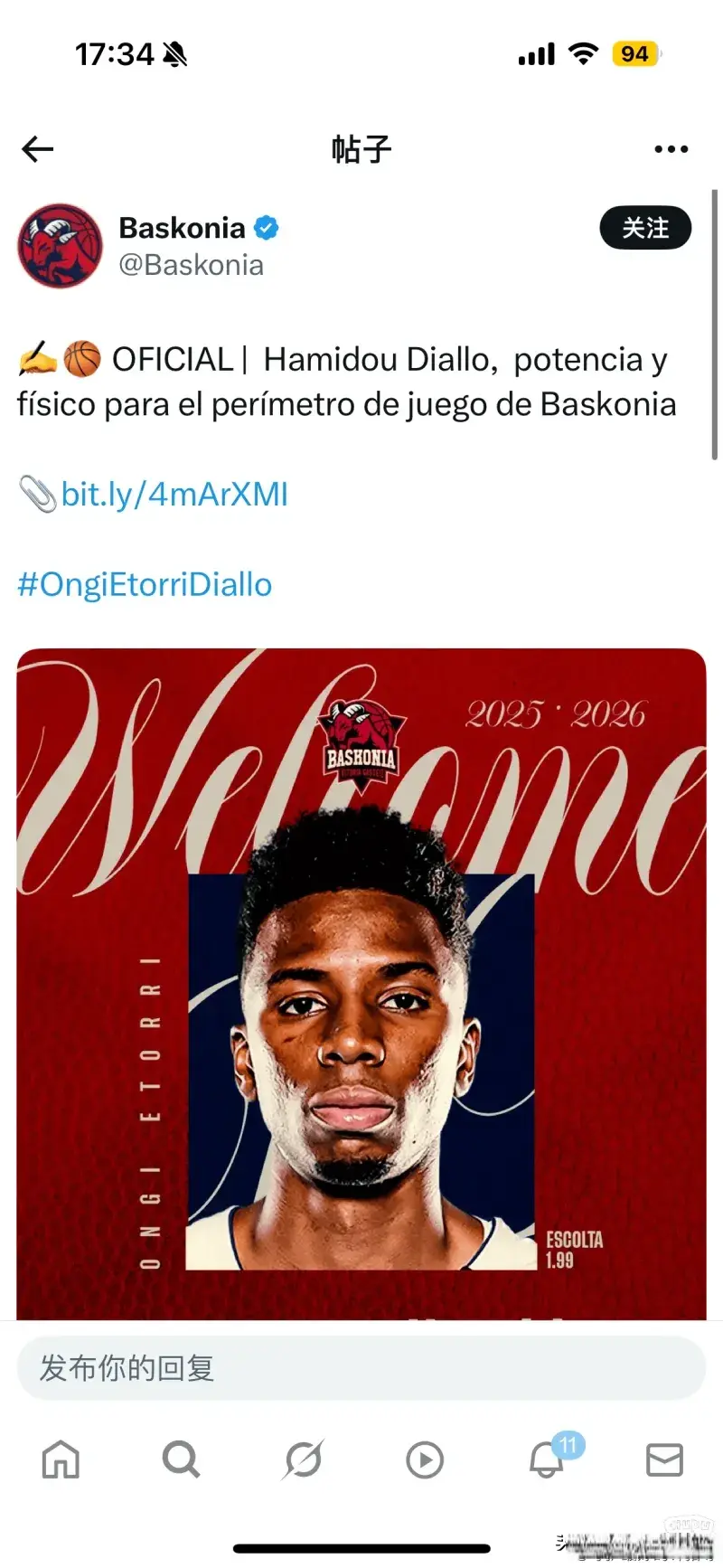Screen dimensions: 723x1568
Task: Open the messages envelope tab
Action: tap(664, 1459)
